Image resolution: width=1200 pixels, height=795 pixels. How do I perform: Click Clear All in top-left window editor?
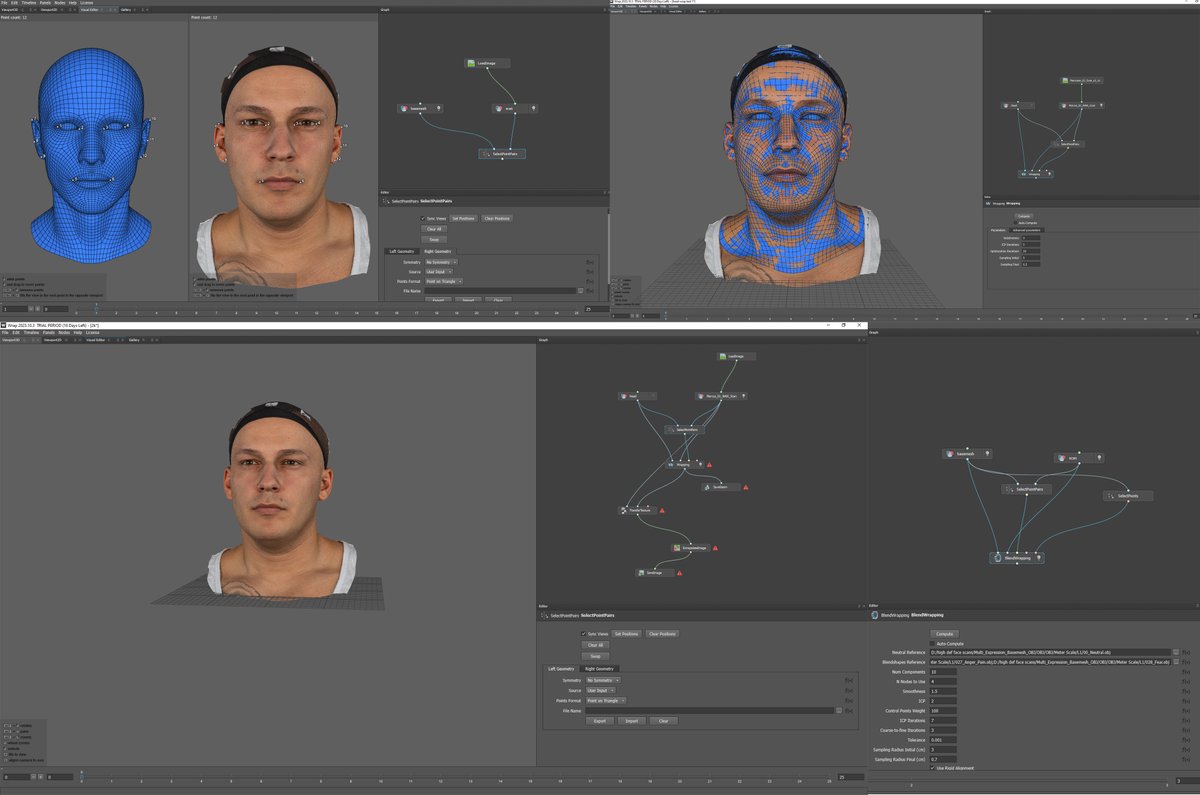pos(434,229)
